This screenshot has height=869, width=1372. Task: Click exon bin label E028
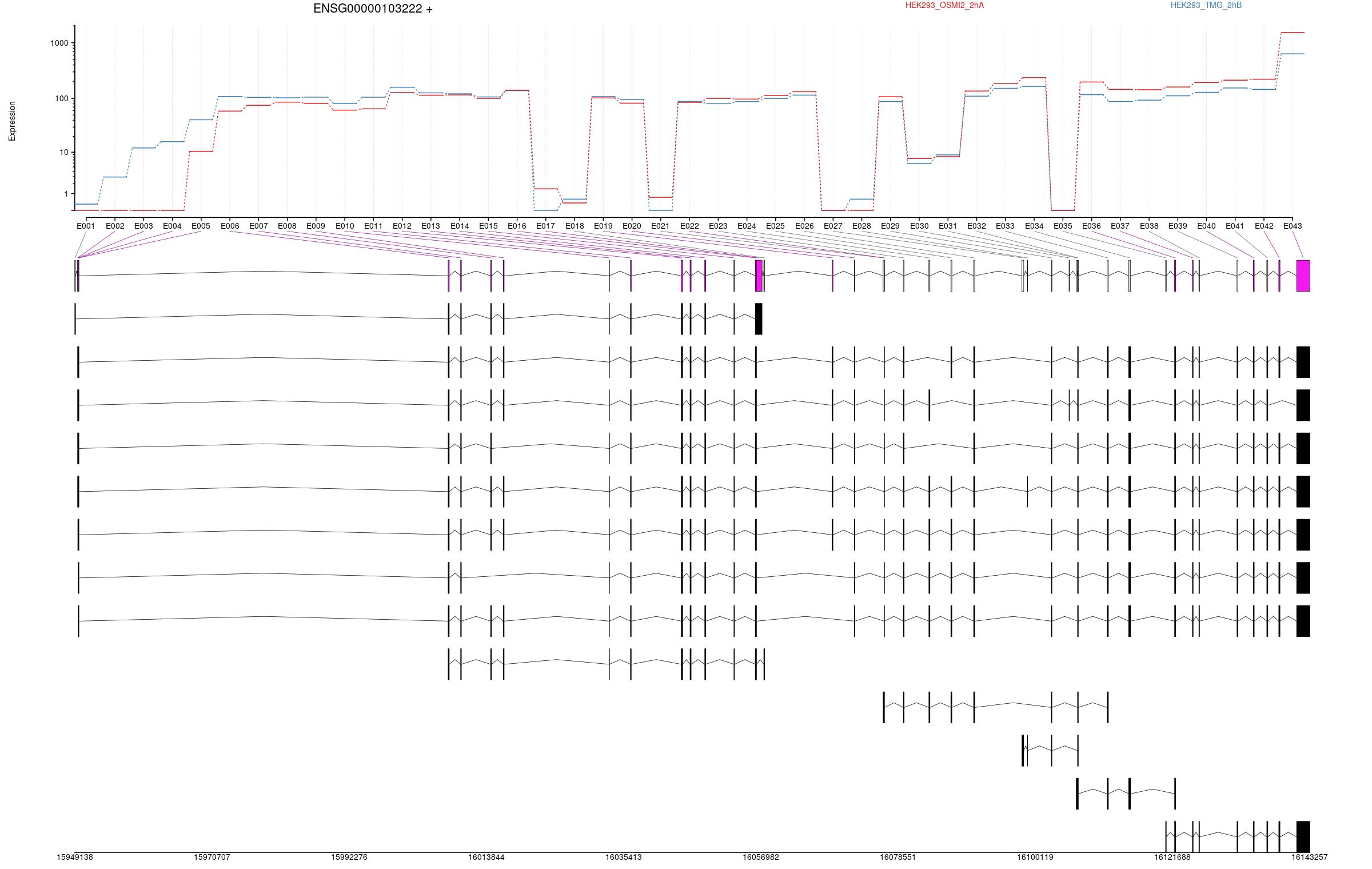[x=862, y=226]
